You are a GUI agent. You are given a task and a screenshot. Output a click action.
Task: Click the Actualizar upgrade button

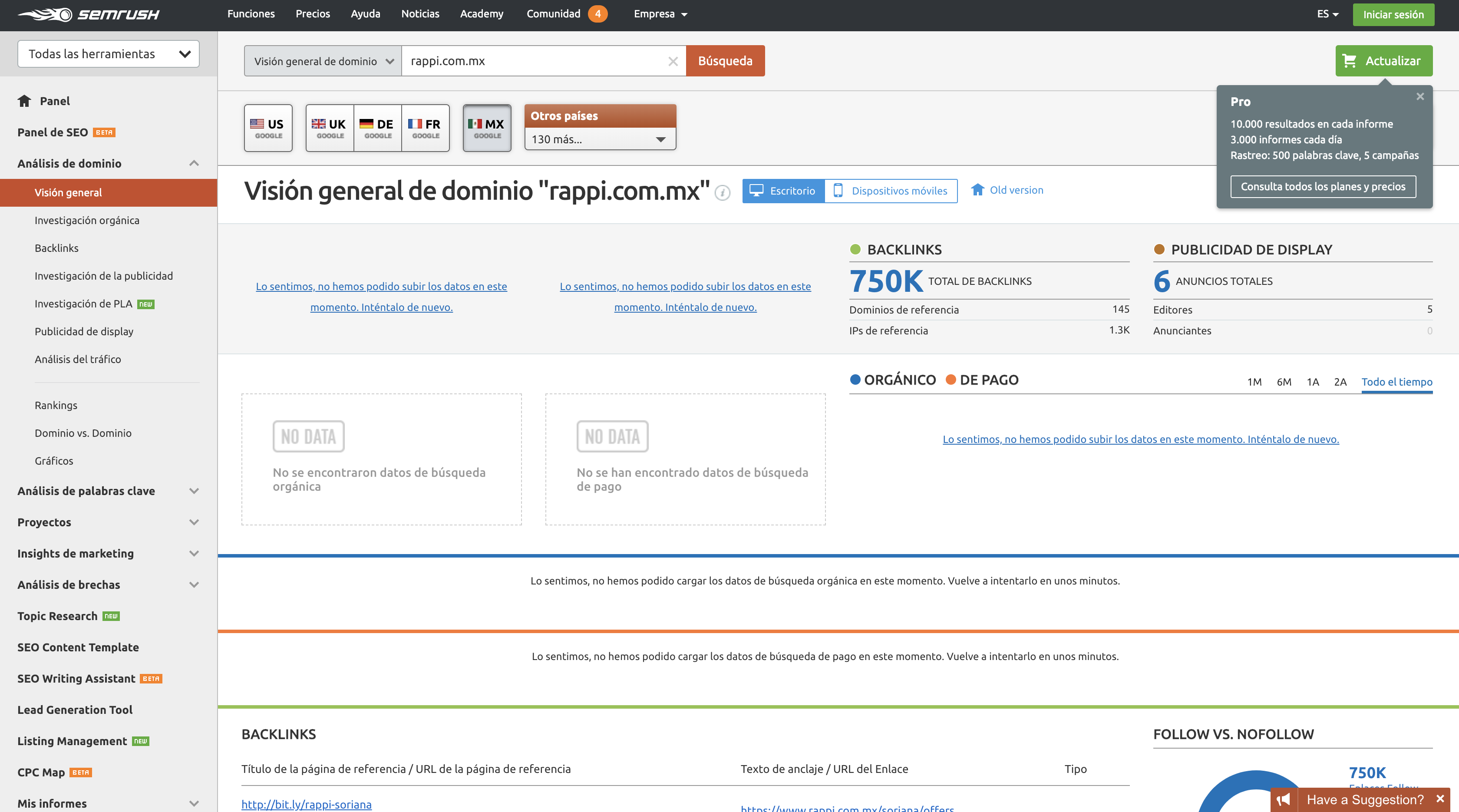pos(1384,61)
